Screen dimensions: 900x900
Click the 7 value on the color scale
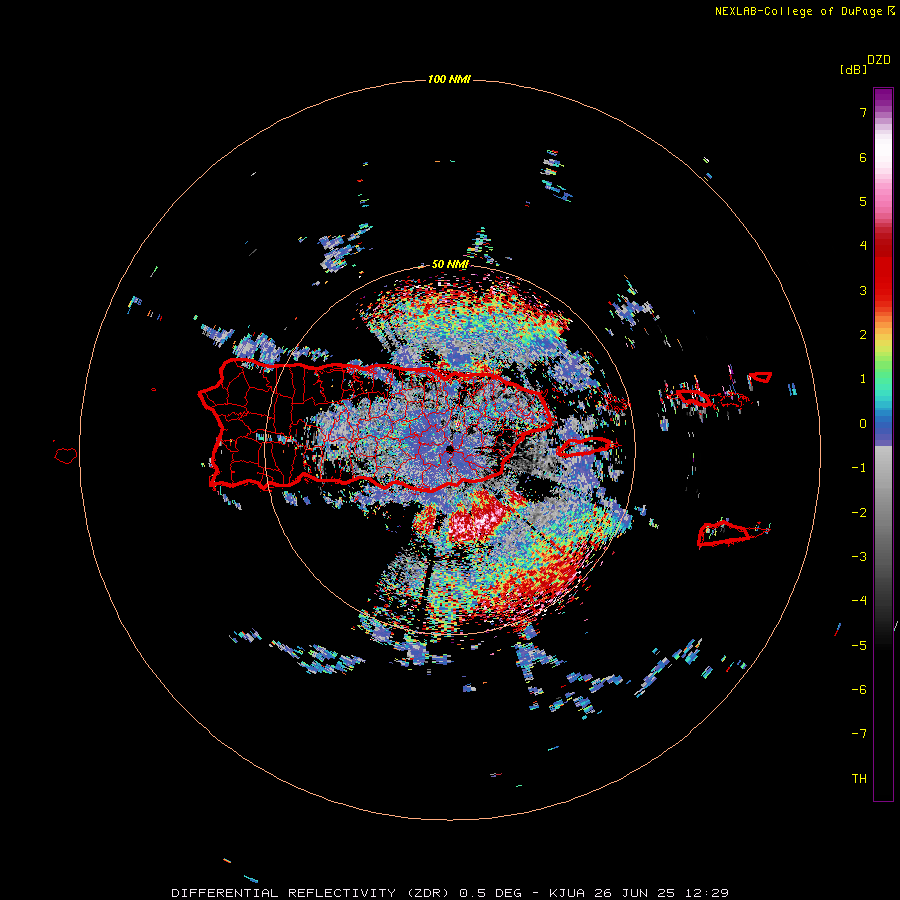pyautogui.click(x=863, y=112)
